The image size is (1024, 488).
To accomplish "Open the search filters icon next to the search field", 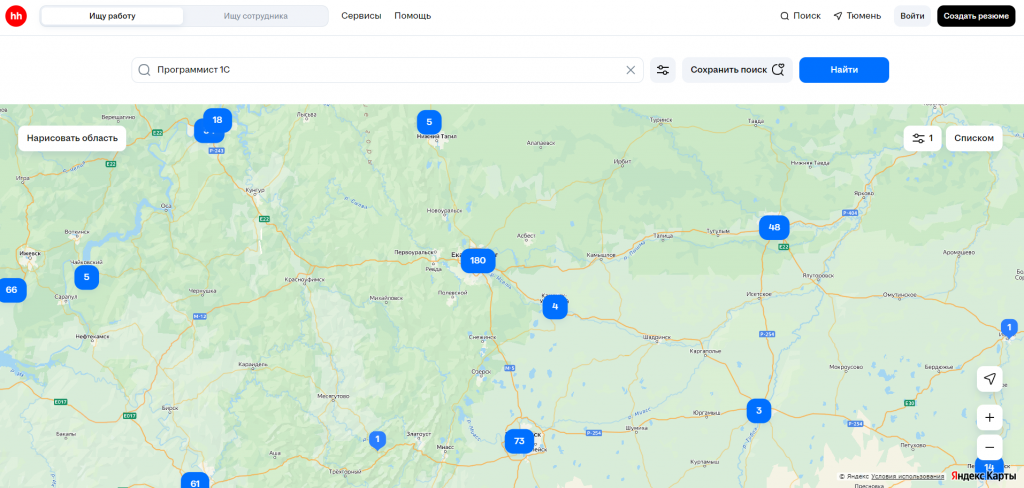I will (x=662, y=70).
